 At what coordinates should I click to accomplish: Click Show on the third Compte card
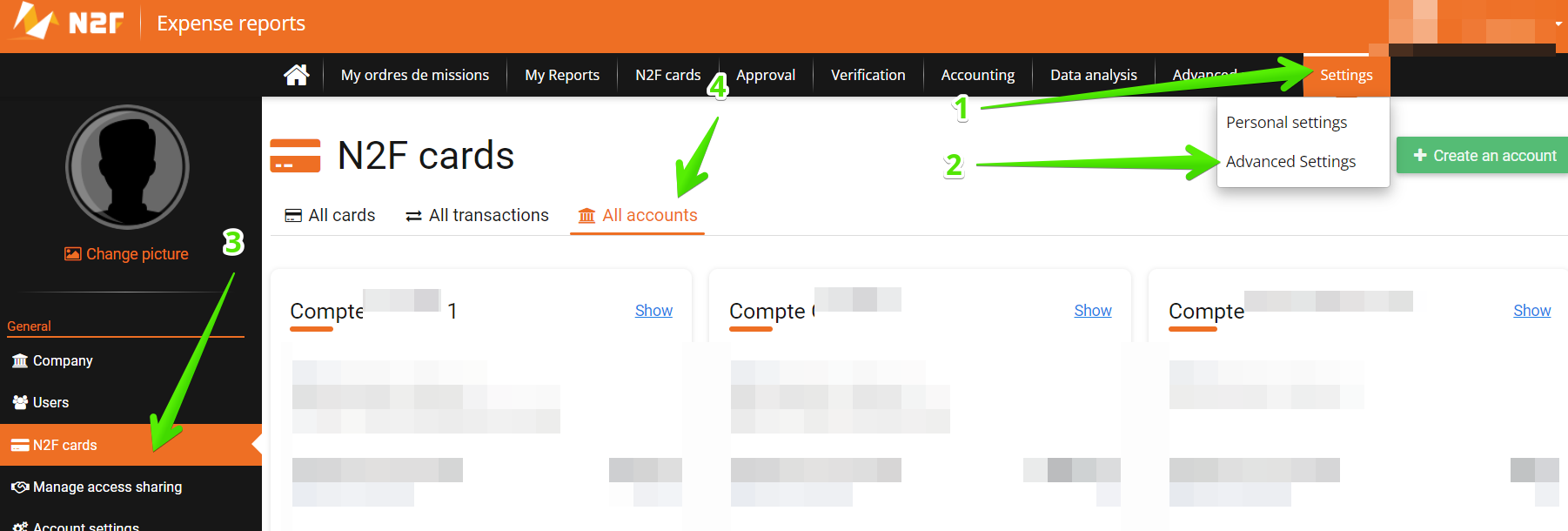(x=1531, y=311)
